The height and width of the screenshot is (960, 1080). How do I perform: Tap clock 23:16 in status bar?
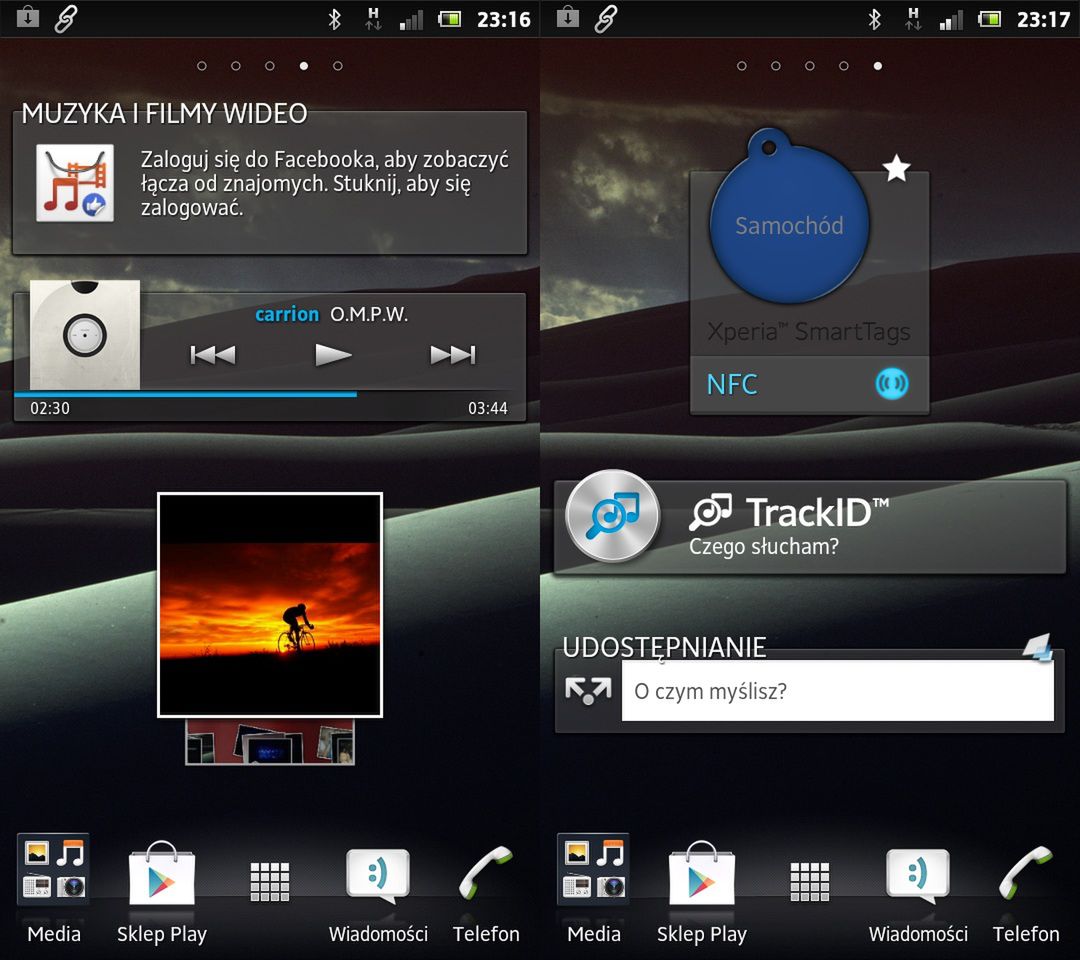tap(504, 19)
